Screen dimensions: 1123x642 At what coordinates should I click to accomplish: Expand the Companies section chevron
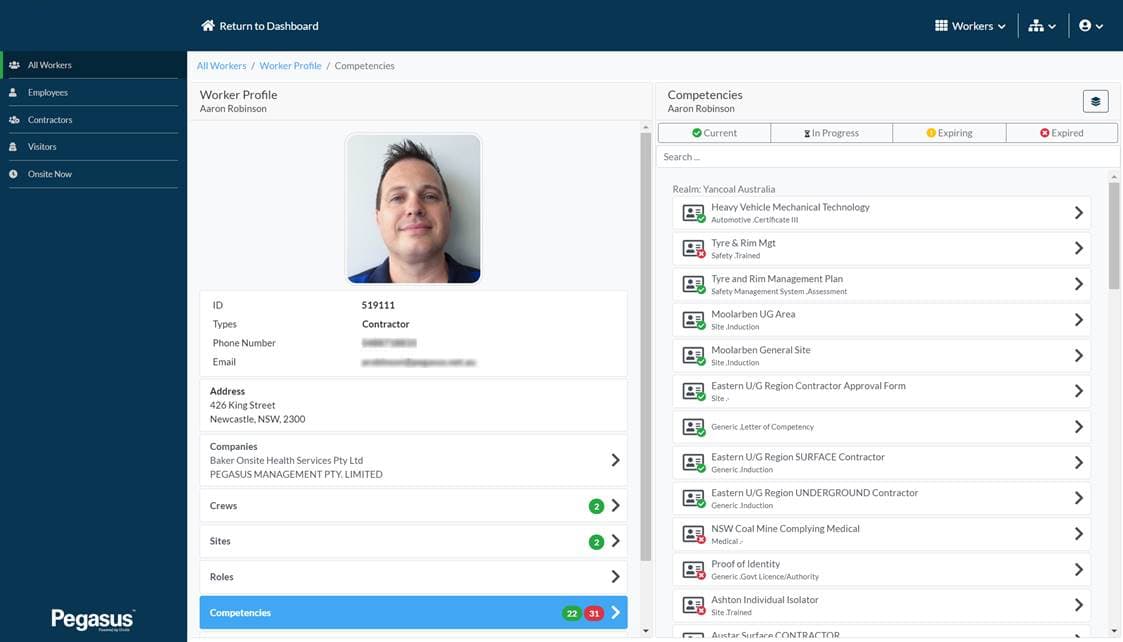[617, 459]
